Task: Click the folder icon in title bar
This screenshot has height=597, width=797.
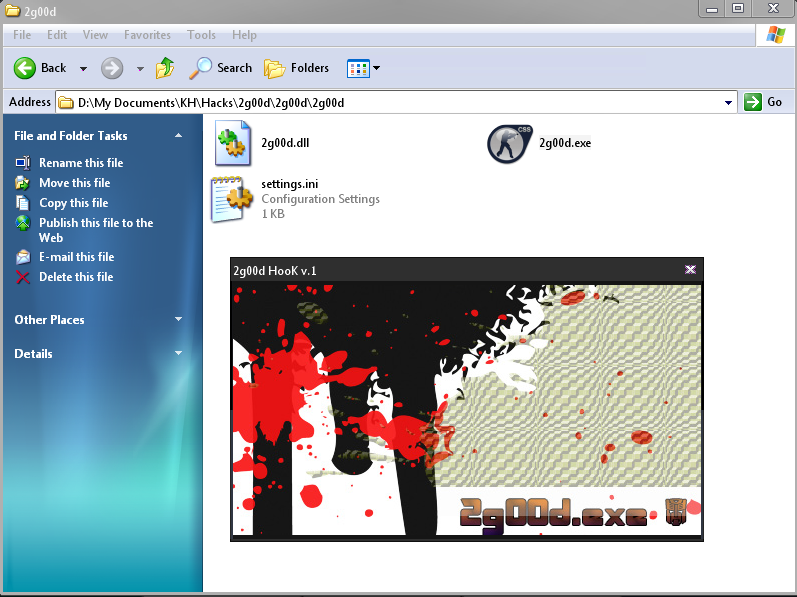Action: coord(13,11)
